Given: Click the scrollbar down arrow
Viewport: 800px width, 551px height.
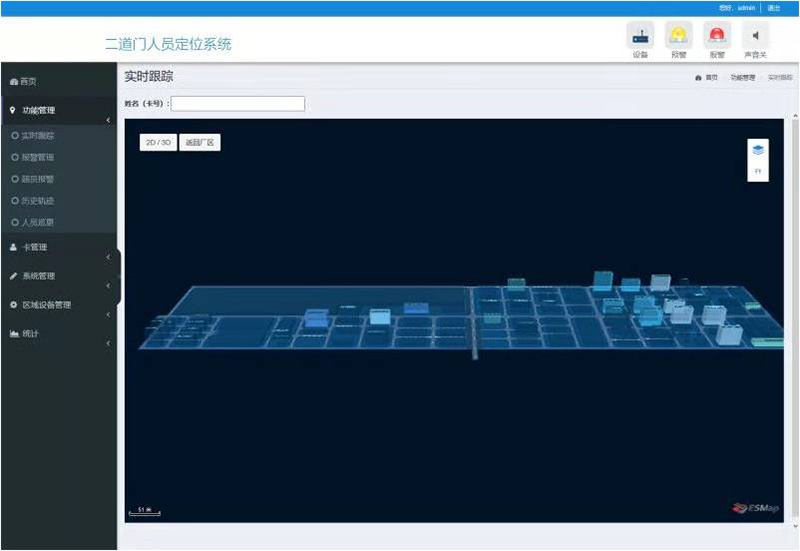Looking at the screenshot, I should 795,526.
